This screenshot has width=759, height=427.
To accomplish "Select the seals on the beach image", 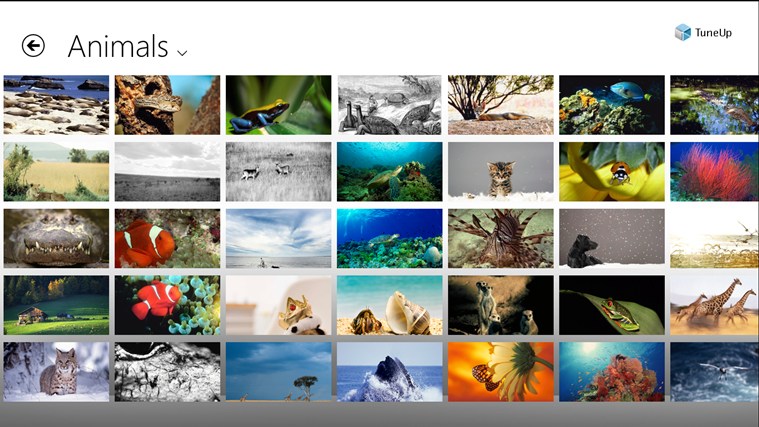I will [x=56, y=105].
